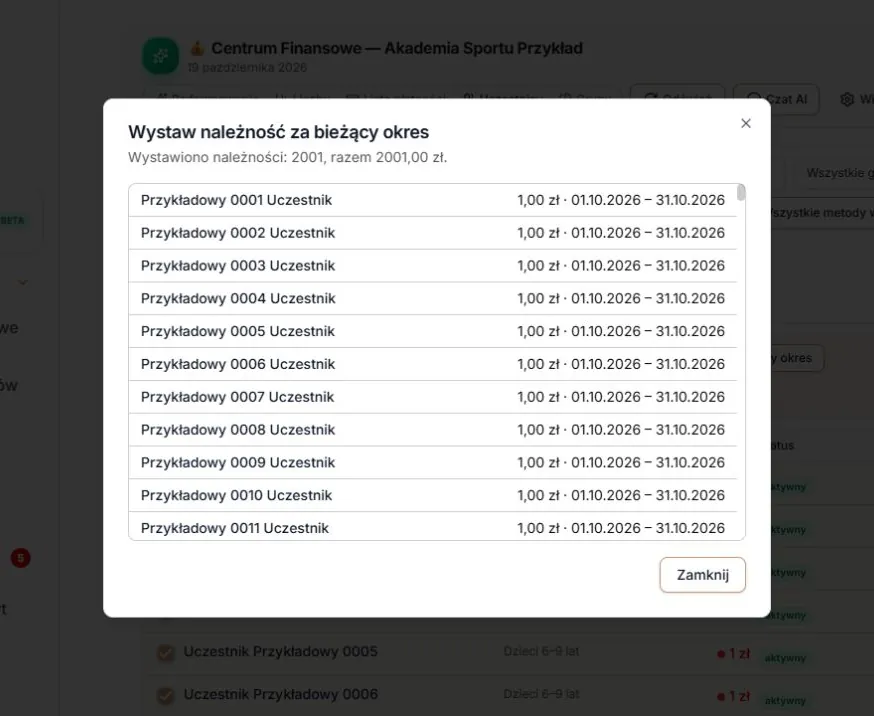Image resolution: width=874 pixels, height=716 pixels.
Task: Click aktywny status badge on row 0006
Action: [785, 700]
